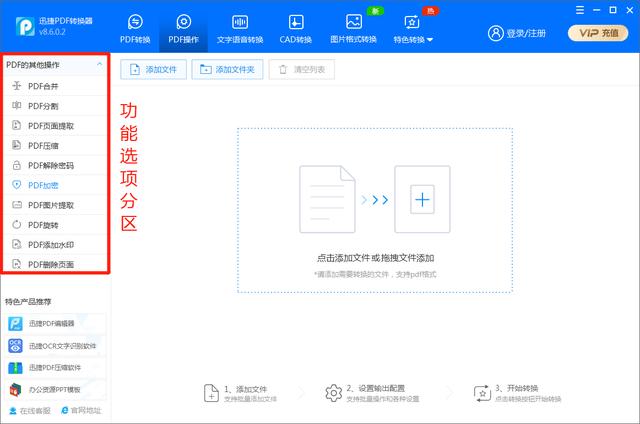Viewport: 640px width, 424px height.
Task: Open 在线客服 support link
Action: click(30, 411)
